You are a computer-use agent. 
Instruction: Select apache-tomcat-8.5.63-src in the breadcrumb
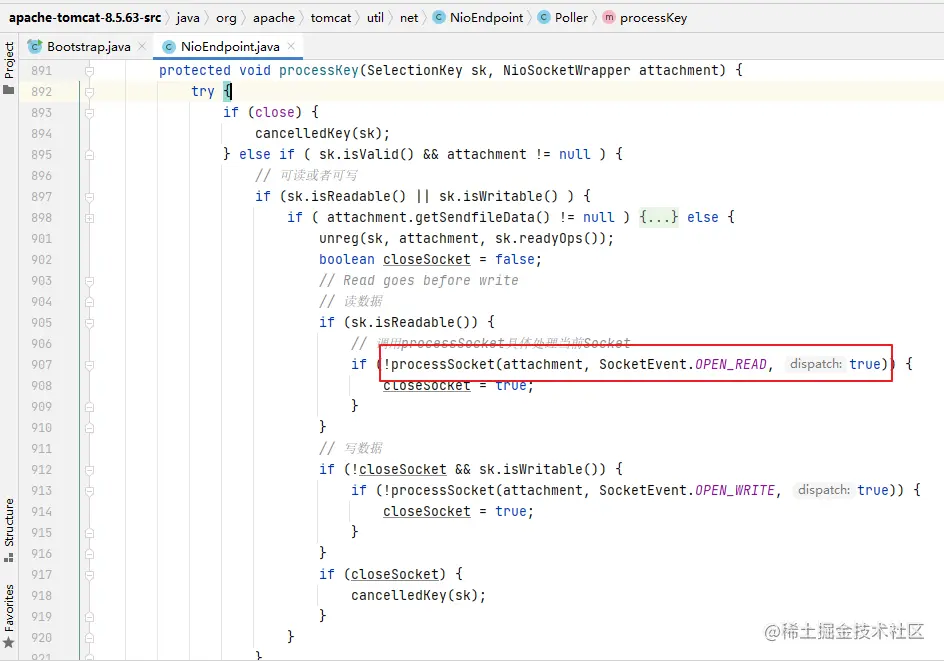coord(86,17)
